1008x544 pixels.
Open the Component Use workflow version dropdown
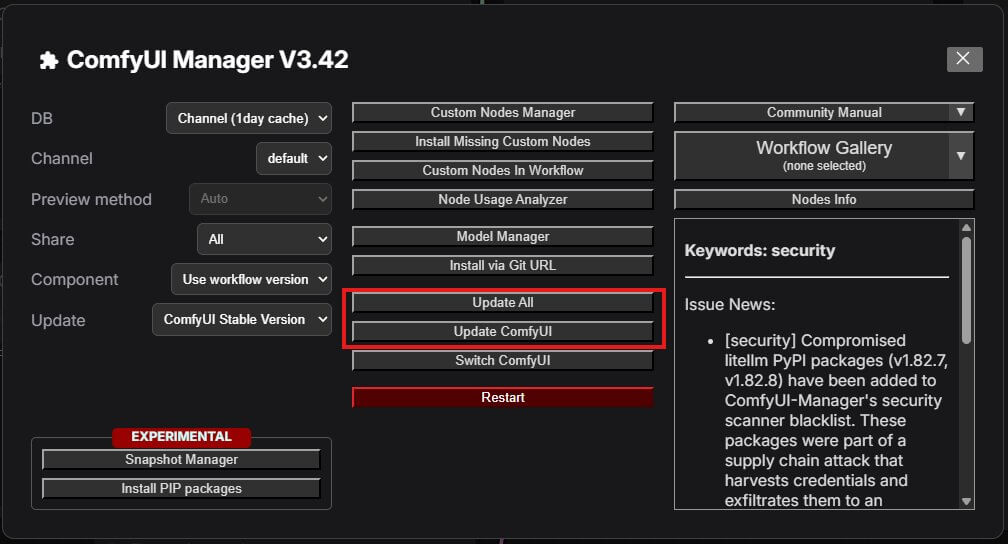[x=251, y=279]
